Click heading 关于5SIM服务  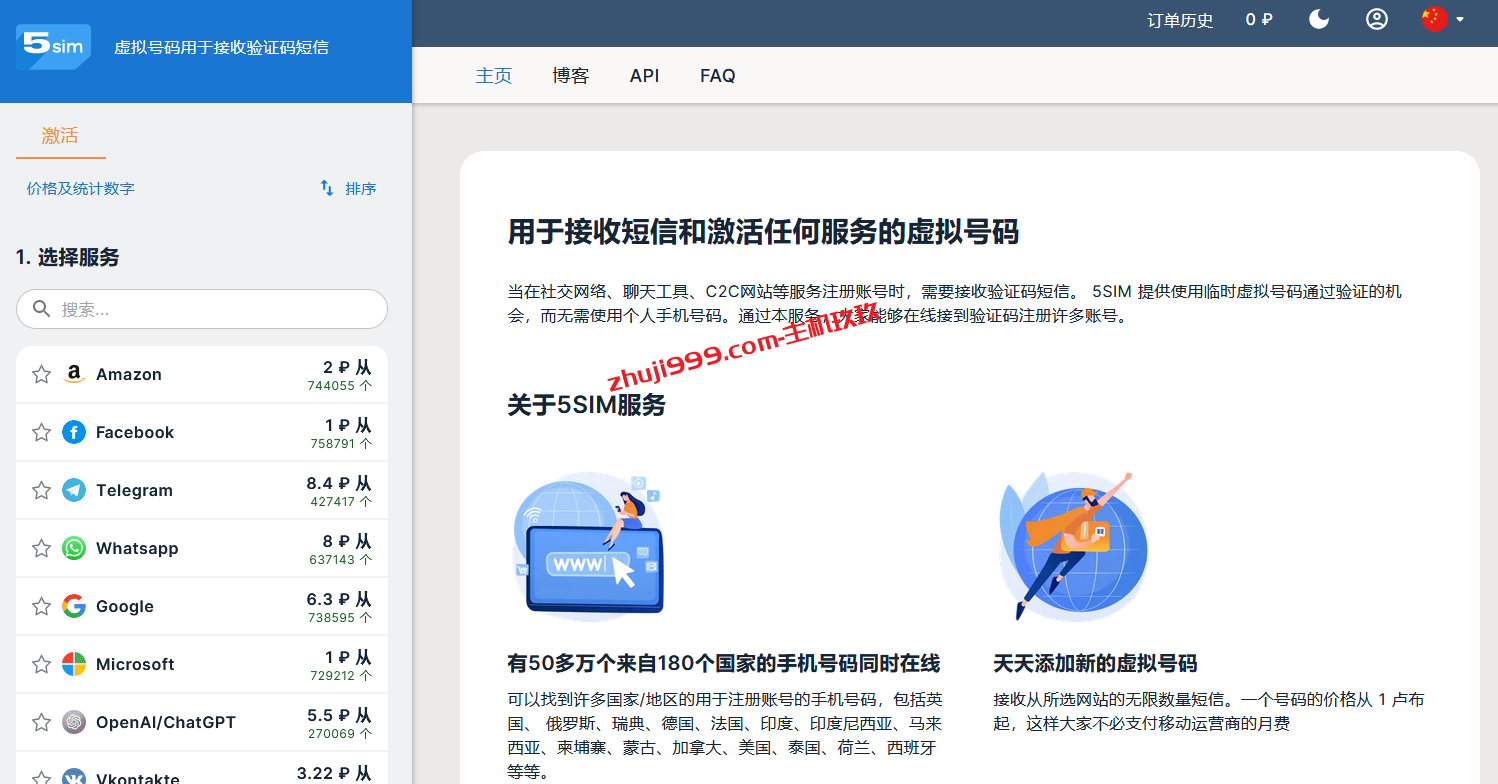586,405
